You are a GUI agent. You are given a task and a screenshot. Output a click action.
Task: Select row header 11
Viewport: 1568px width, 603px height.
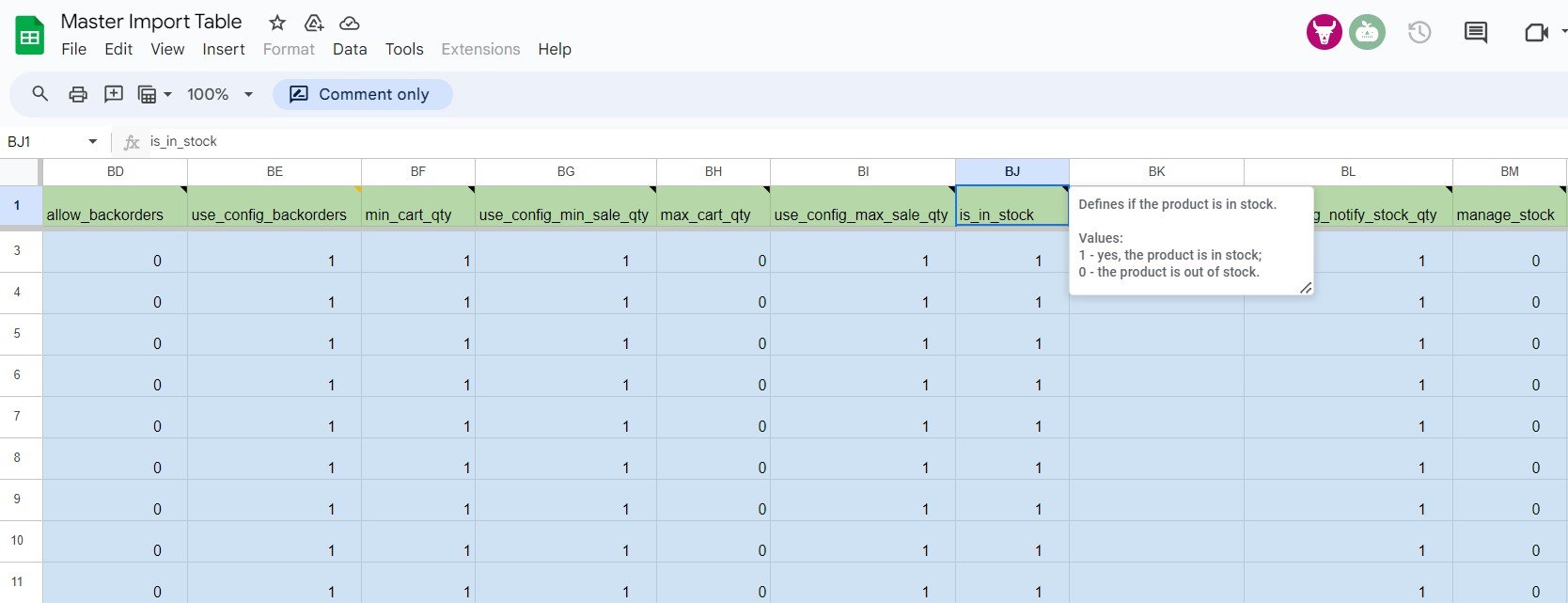pyautogui.click(x=19, y=582)
